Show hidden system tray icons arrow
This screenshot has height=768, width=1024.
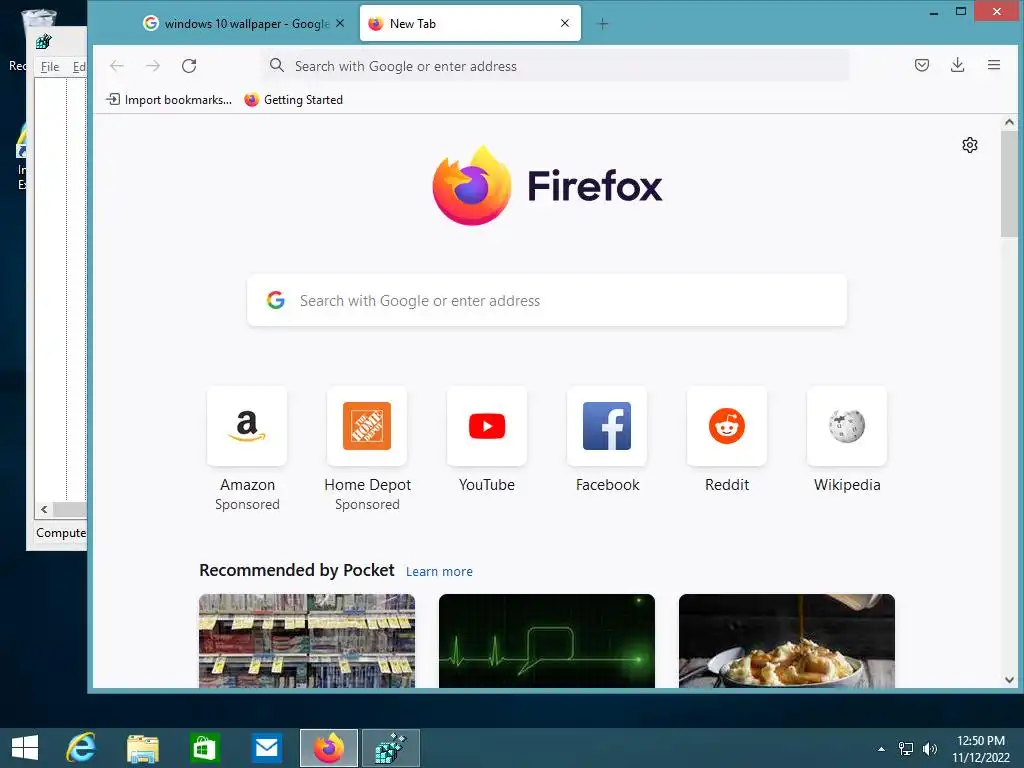pyautogui.click(x=882, y=749)
